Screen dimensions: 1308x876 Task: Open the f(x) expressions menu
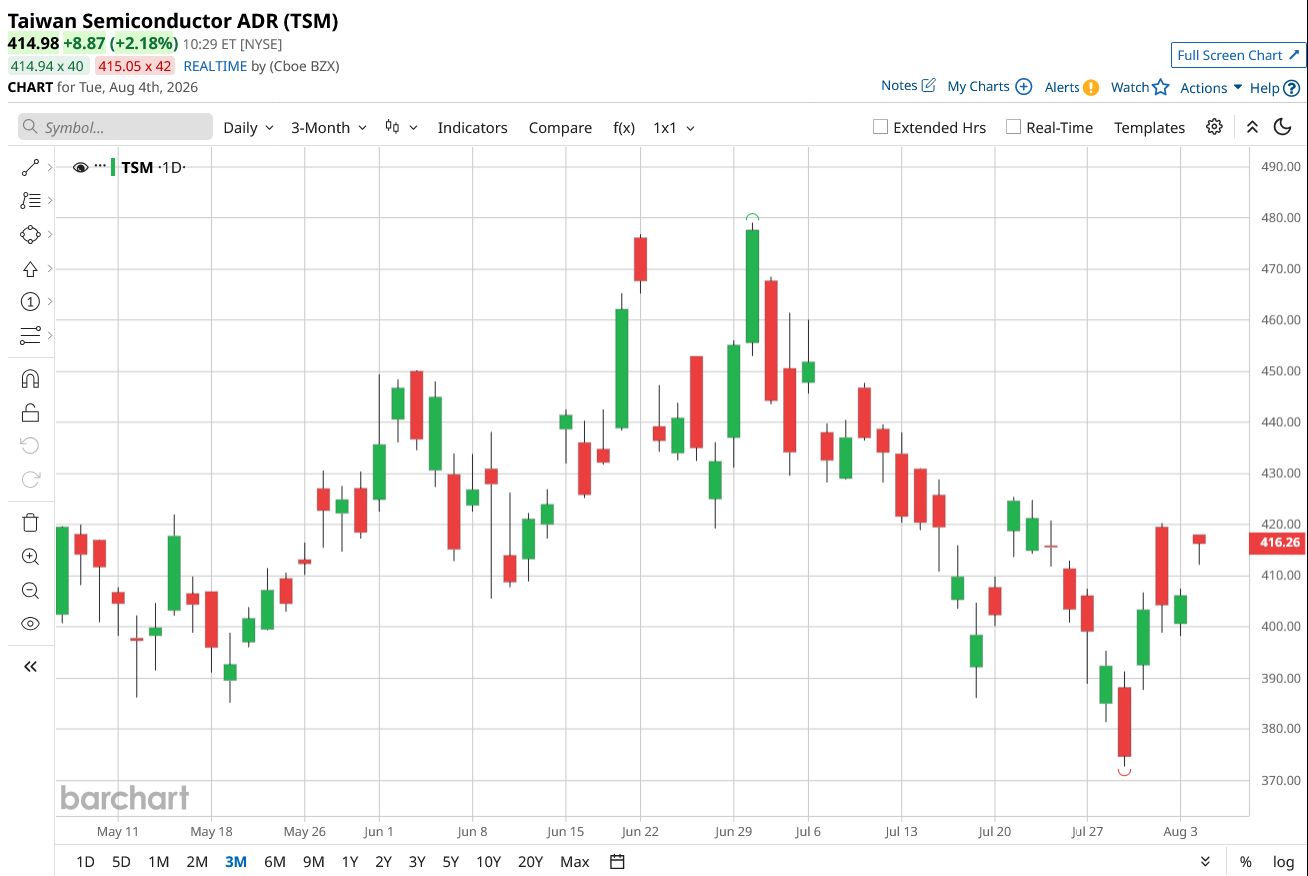(624, 128)
